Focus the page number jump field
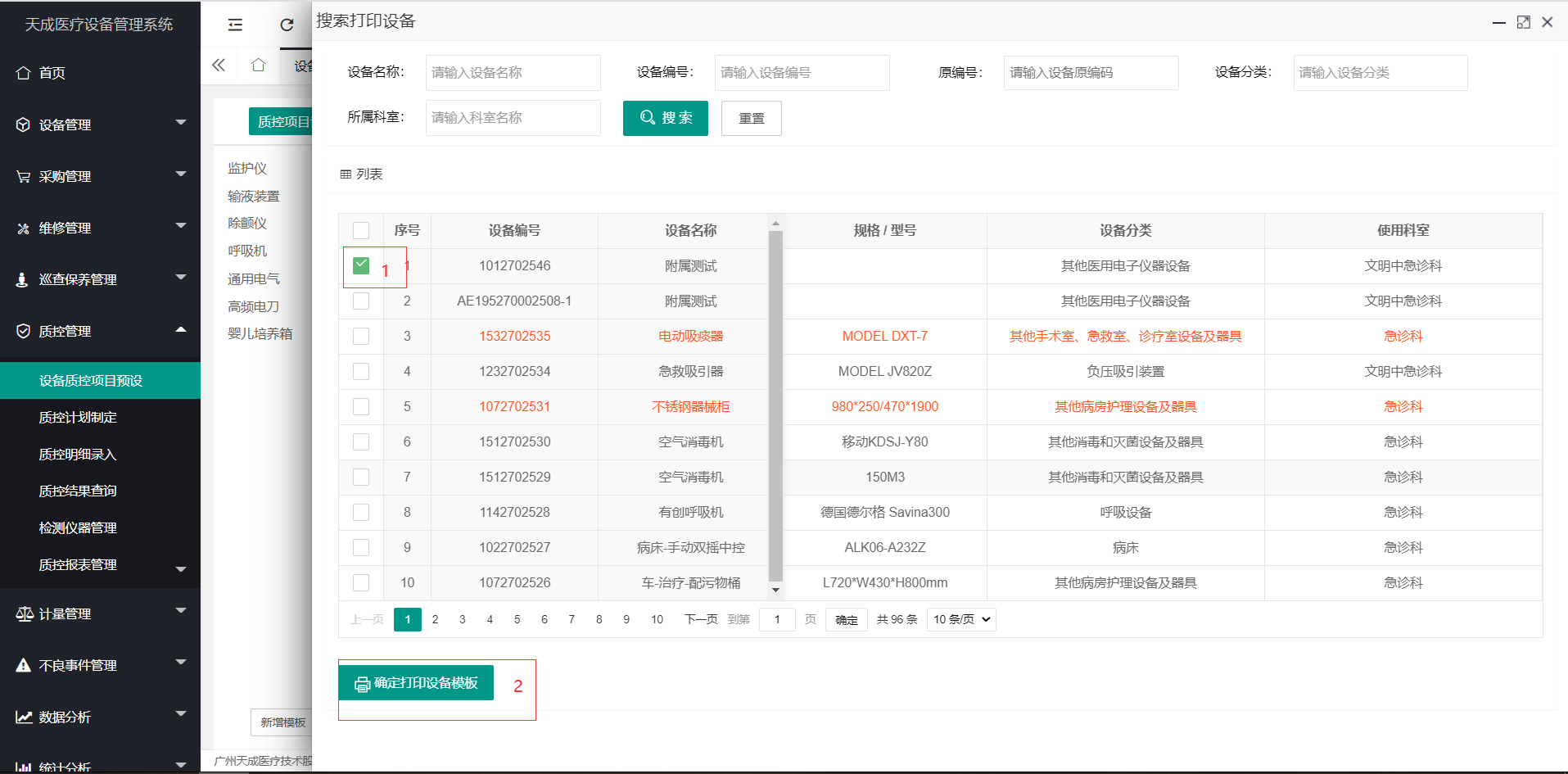Image resolution: width=1568 pixels, height=774 pixels. 777,619
